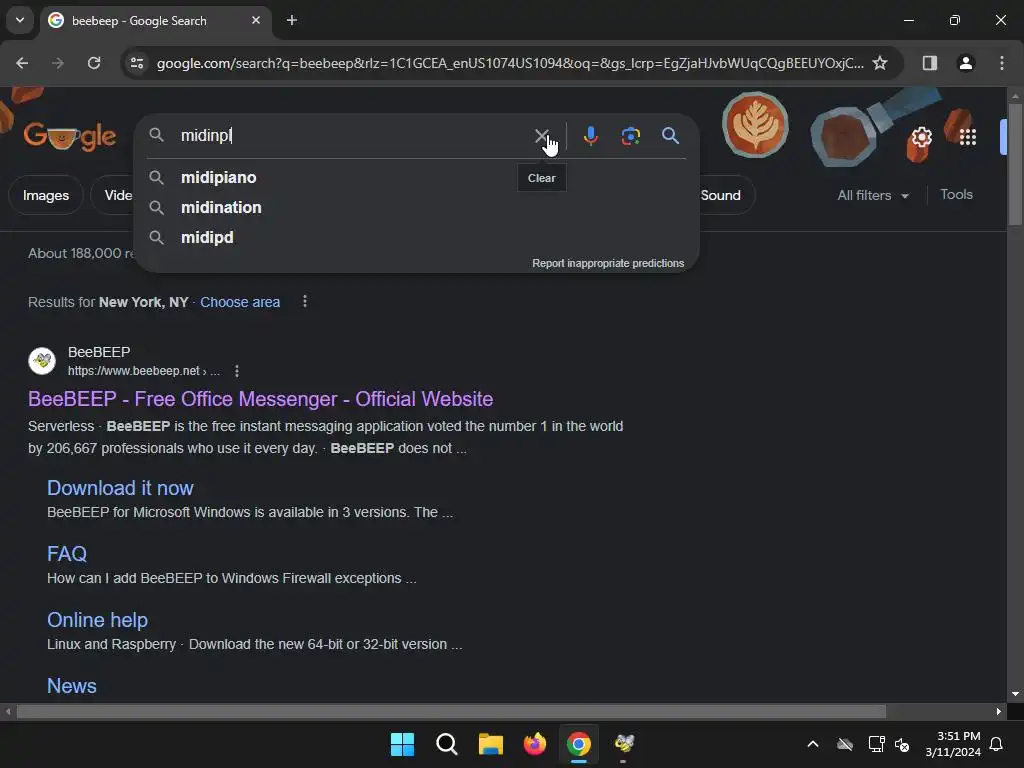Close the beebeep Google Search tab
1024x768 pixels.
[x=256, y=20]
